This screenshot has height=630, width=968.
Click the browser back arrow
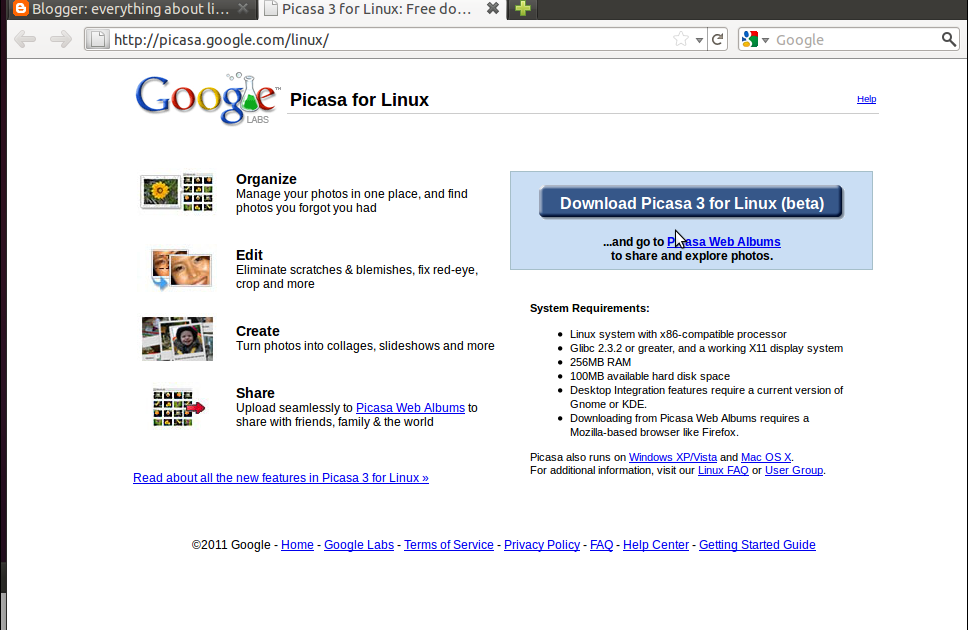click(x=25, y=40)
